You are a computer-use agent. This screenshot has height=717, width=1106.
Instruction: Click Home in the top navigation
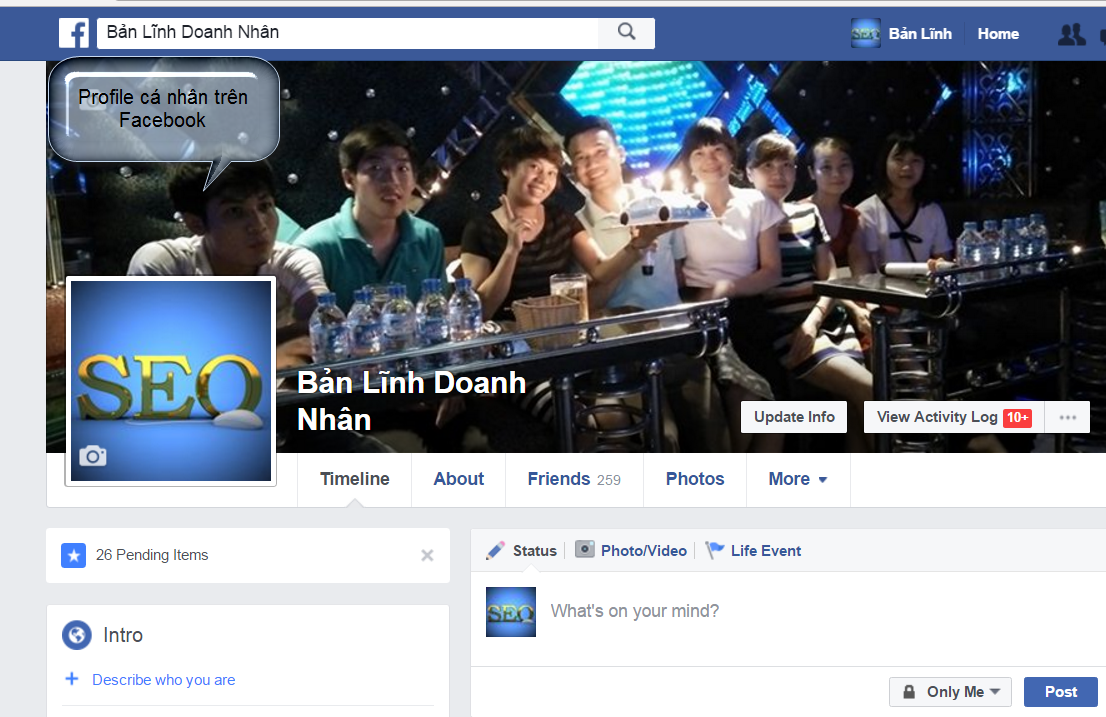998,34
